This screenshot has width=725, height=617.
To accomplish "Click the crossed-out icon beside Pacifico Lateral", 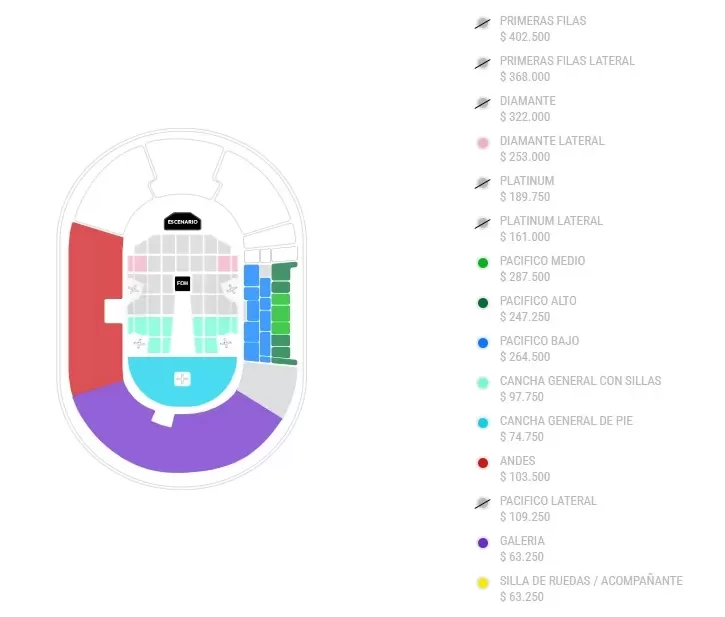I will click(x=483, y=502).
